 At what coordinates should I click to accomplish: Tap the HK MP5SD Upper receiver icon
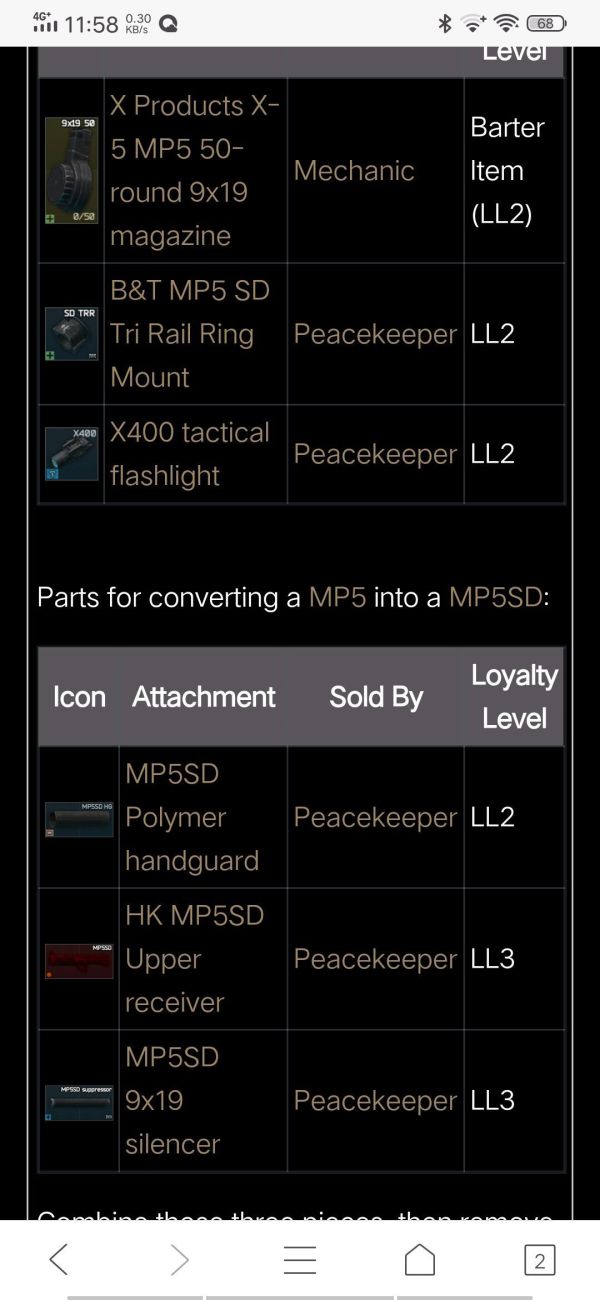click(x=79, y=959)
